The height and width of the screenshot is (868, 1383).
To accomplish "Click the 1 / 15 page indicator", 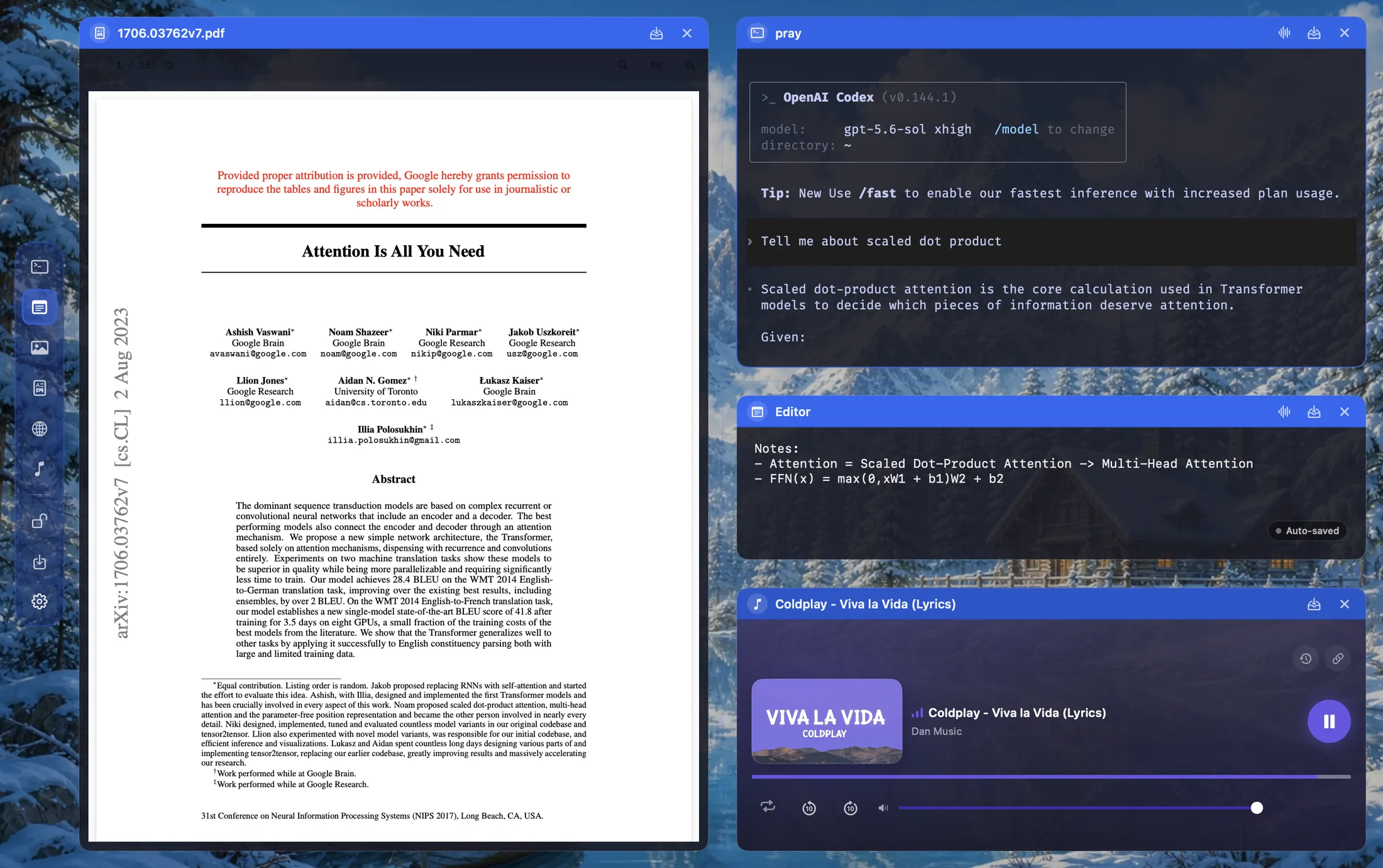I will coord(134,65).
